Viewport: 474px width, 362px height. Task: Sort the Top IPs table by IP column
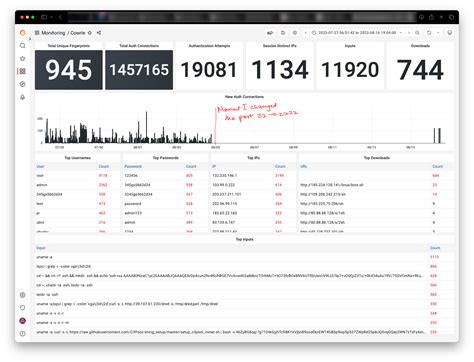pos(214,166)
